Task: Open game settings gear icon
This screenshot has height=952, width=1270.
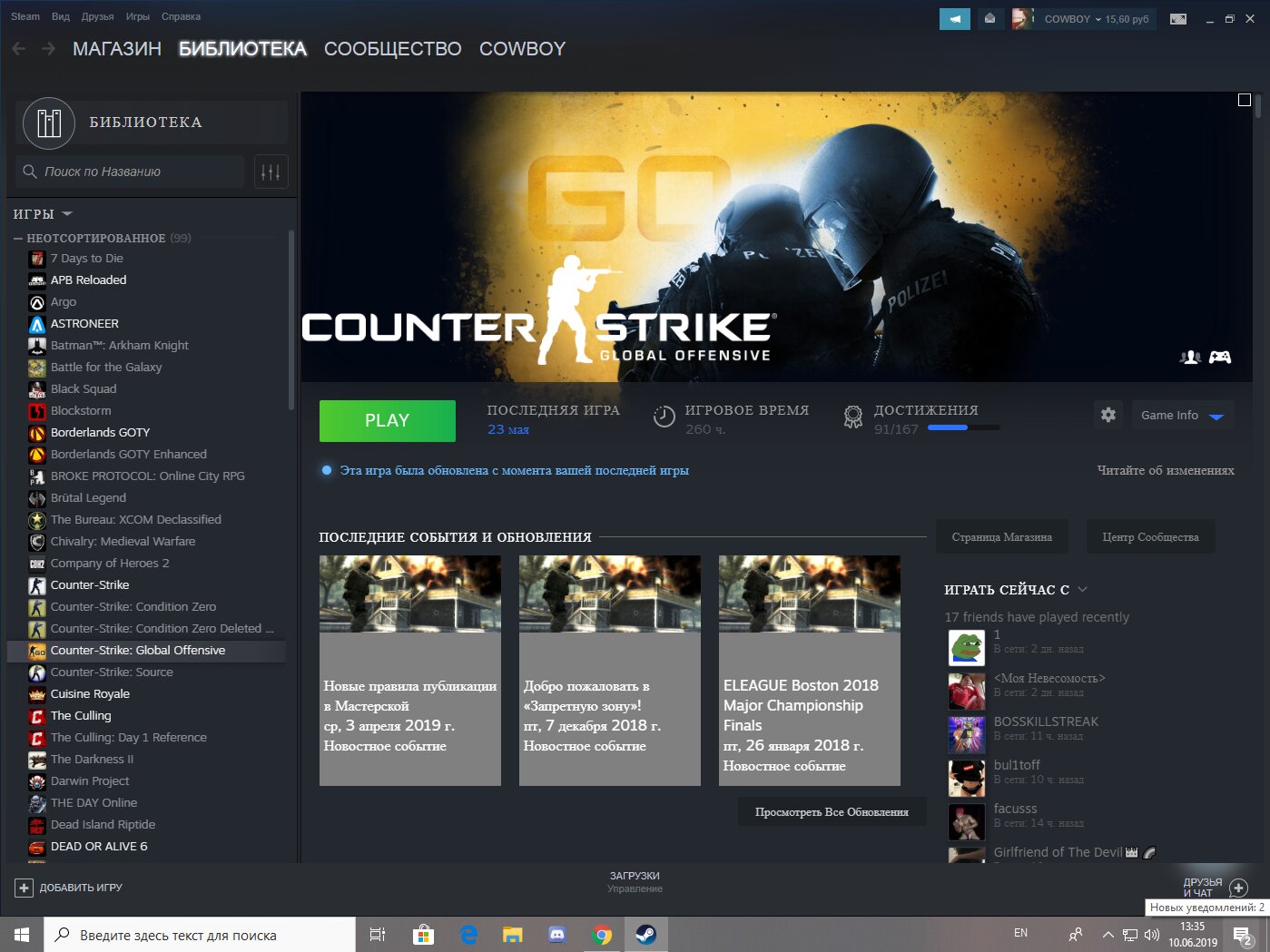Action: (1108, 415)
